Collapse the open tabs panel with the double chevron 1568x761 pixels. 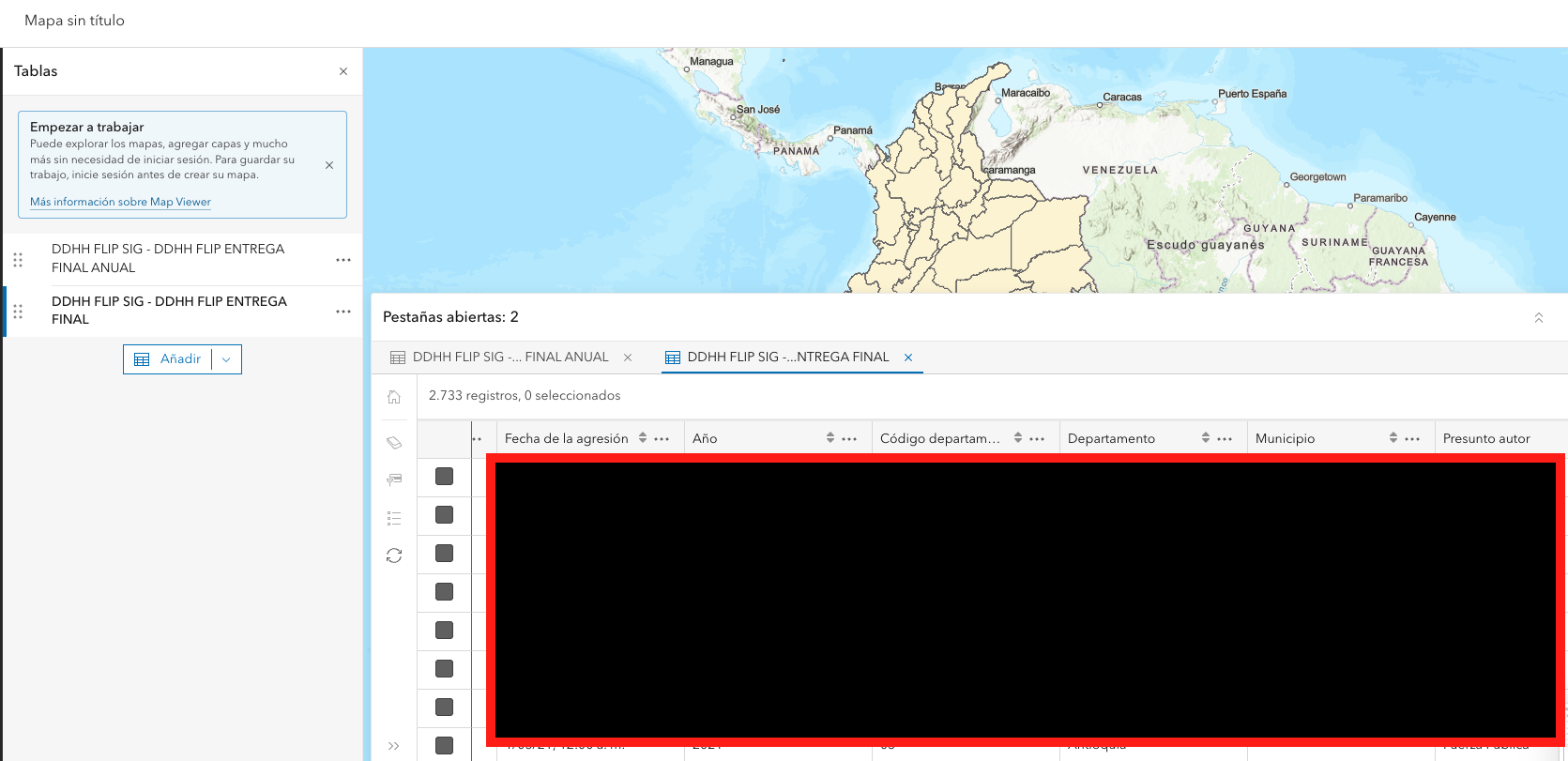click(1539, 318)
